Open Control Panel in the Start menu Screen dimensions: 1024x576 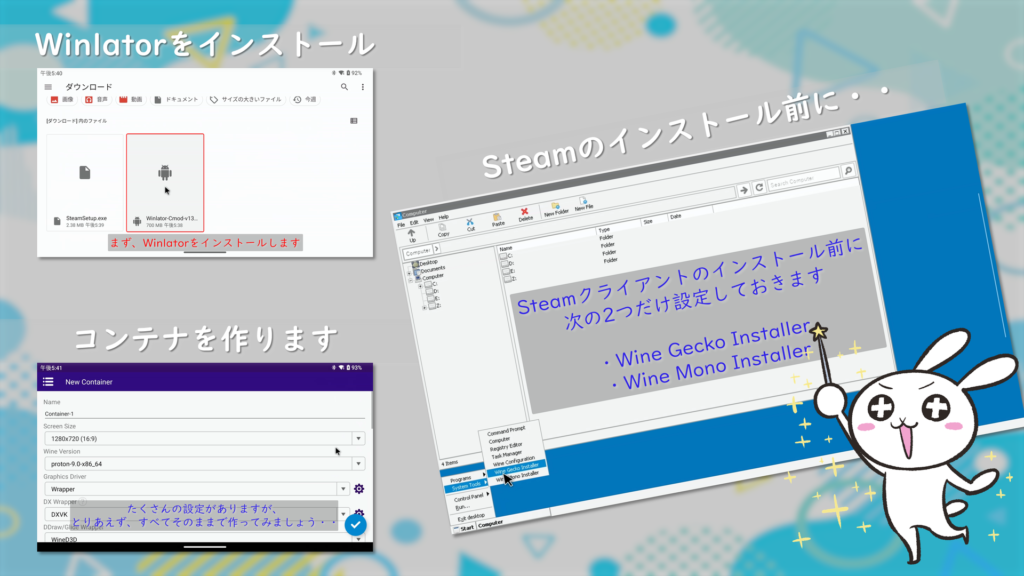point(470,498)
